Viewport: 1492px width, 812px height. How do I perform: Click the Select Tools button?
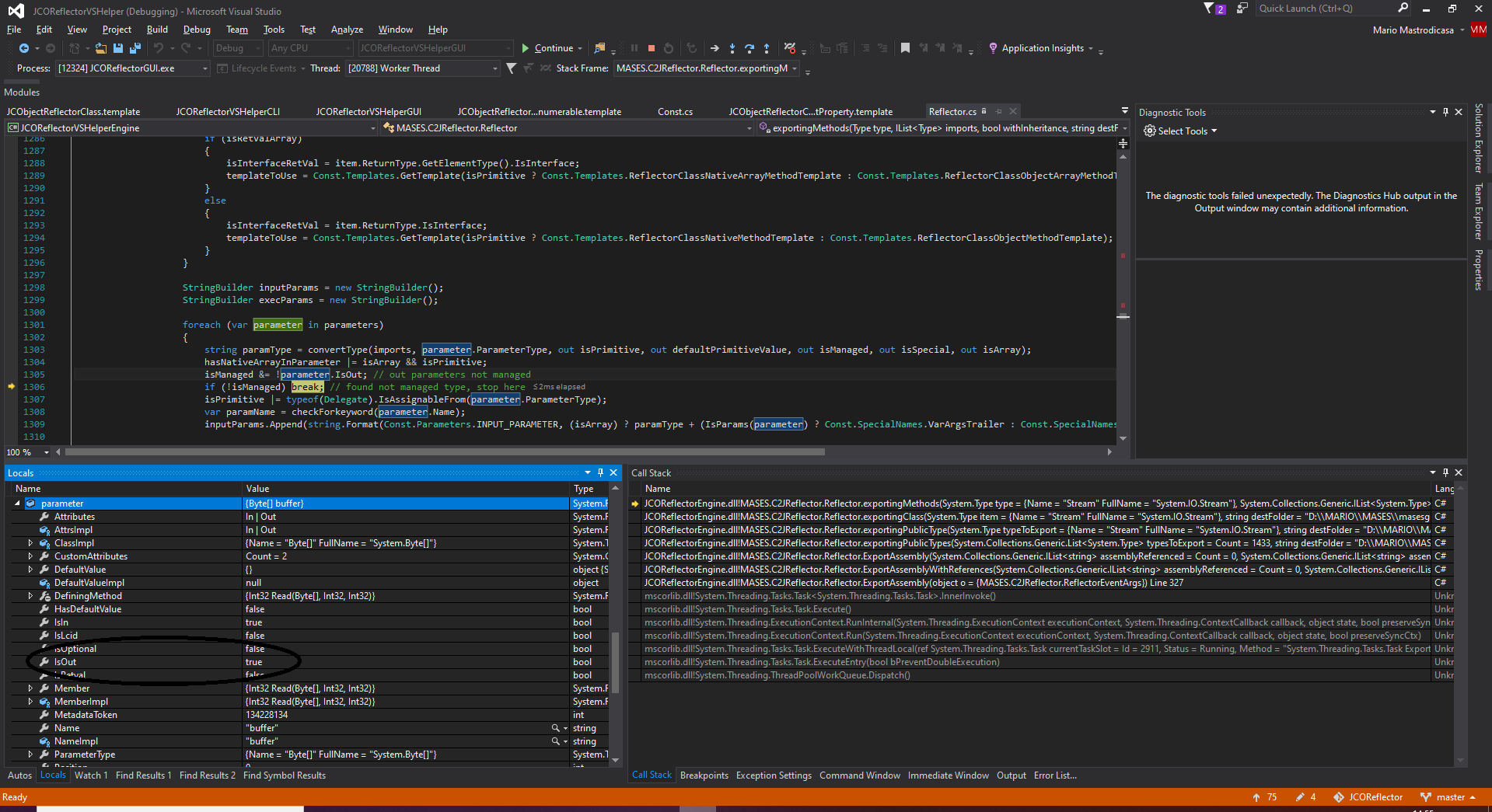pos(1179,131)
